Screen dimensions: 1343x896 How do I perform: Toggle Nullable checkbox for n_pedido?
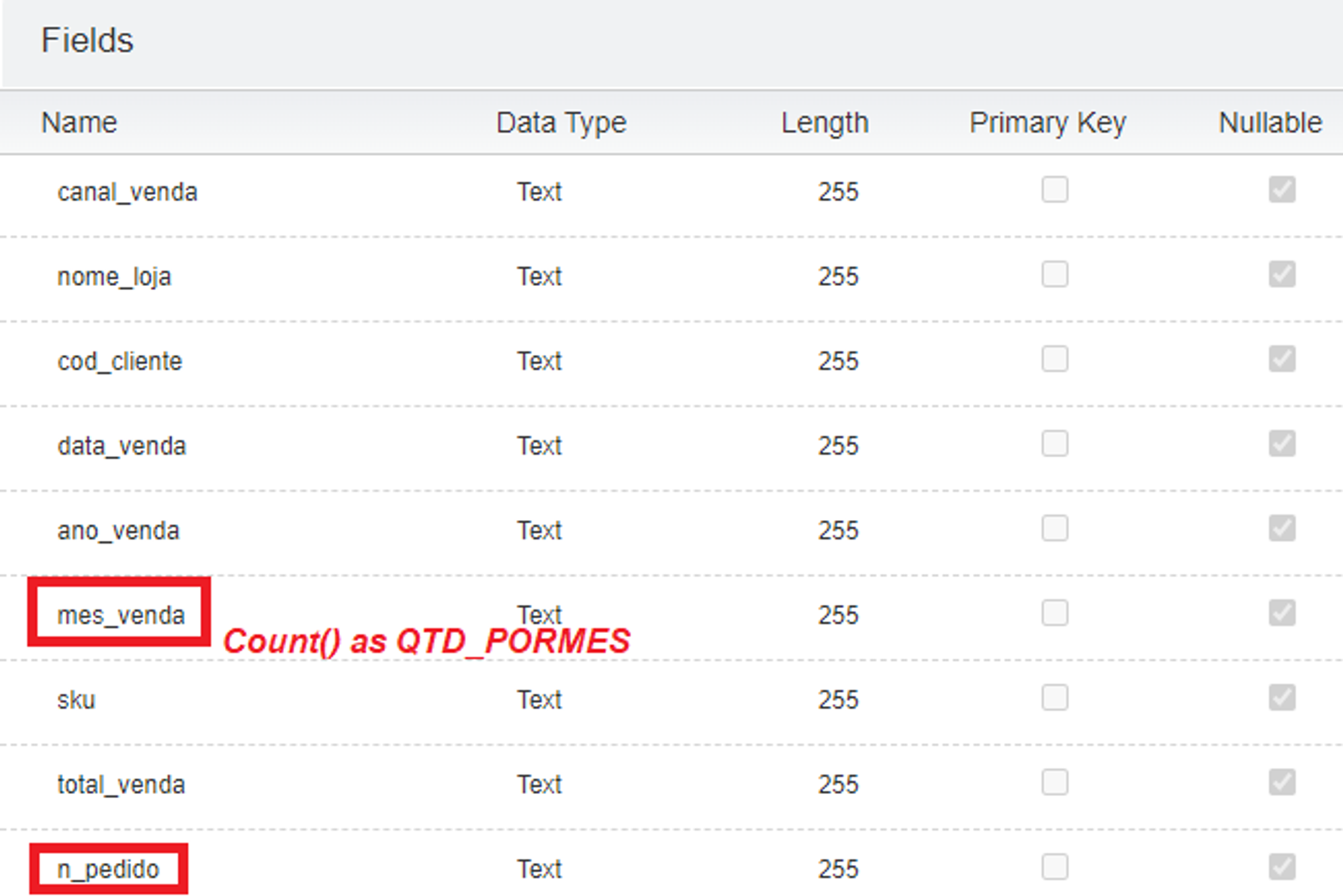(x=1281, y=867)
